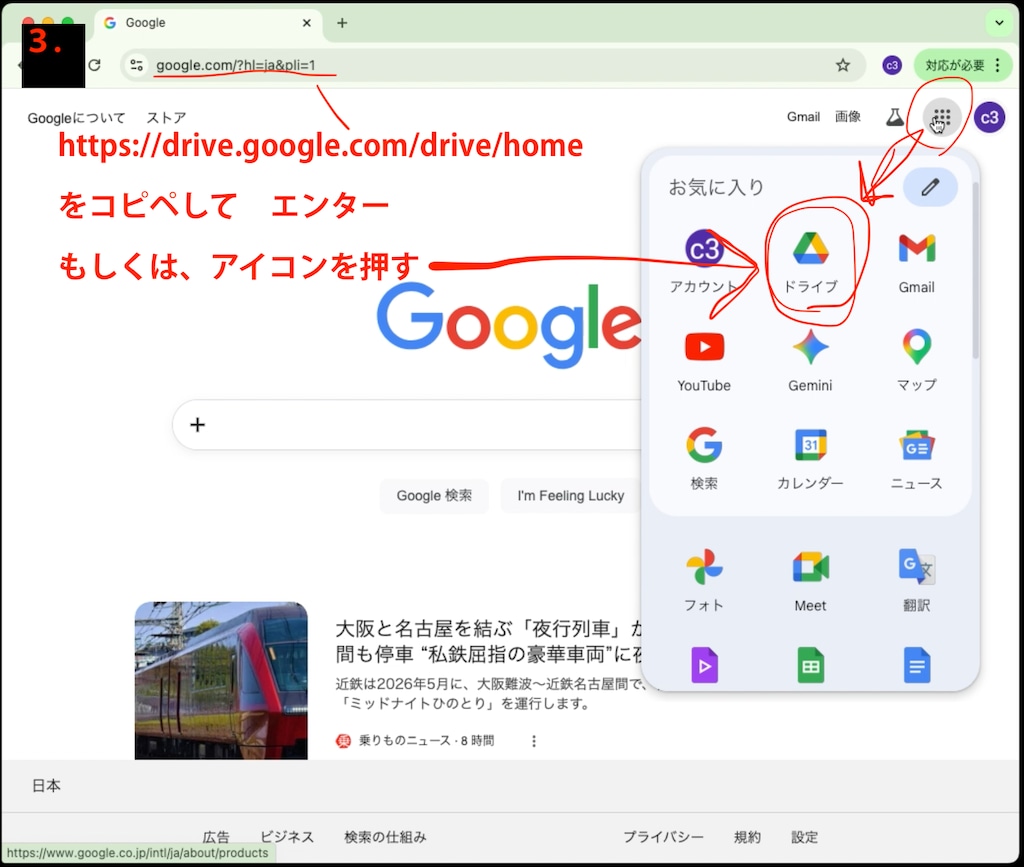This screenshot has width=1024, height=867.
Task: Click the I'm Feeling Lucky button
Action: [x=570, y=495]
